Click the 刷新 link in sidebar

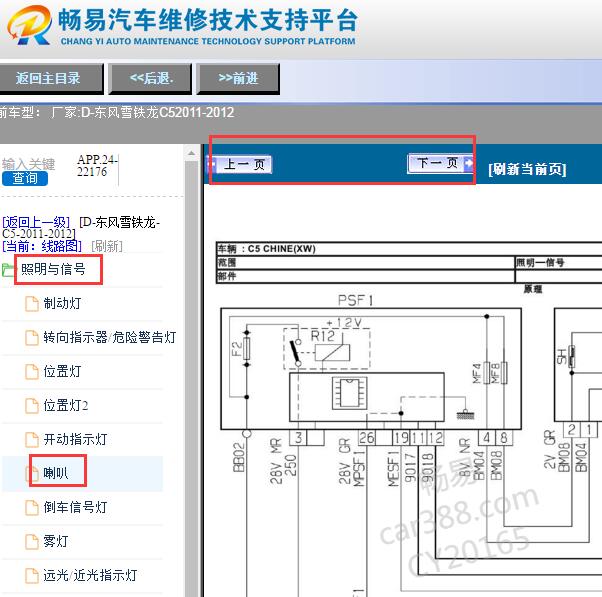click(x=107, y=246)
